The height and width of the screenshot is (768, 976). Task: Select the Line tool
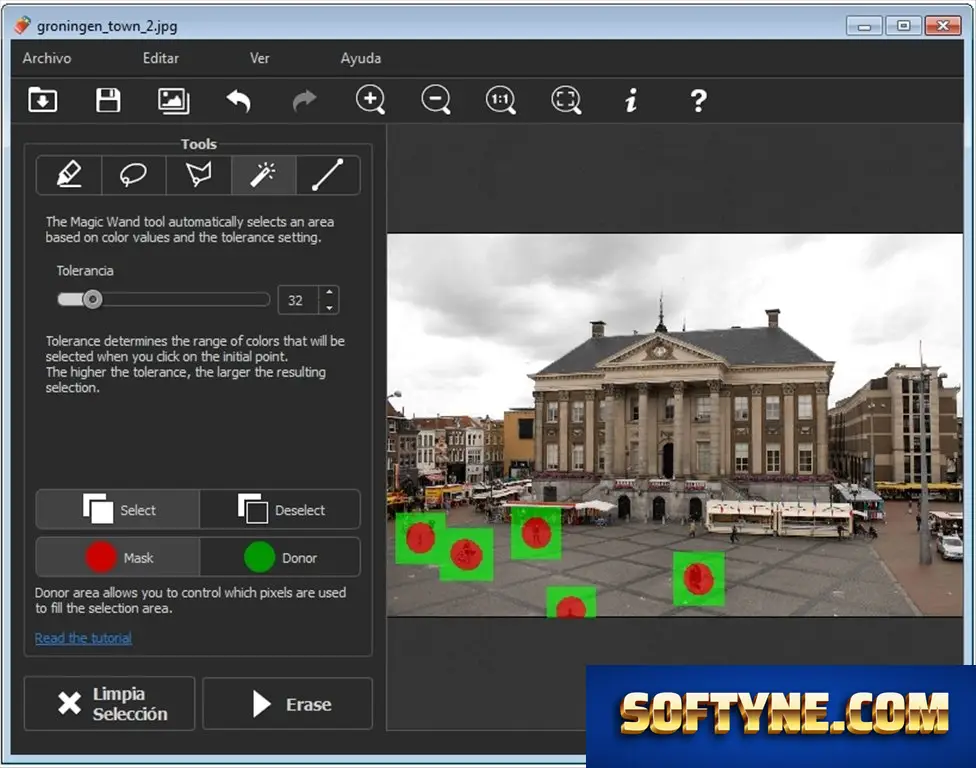328,175
